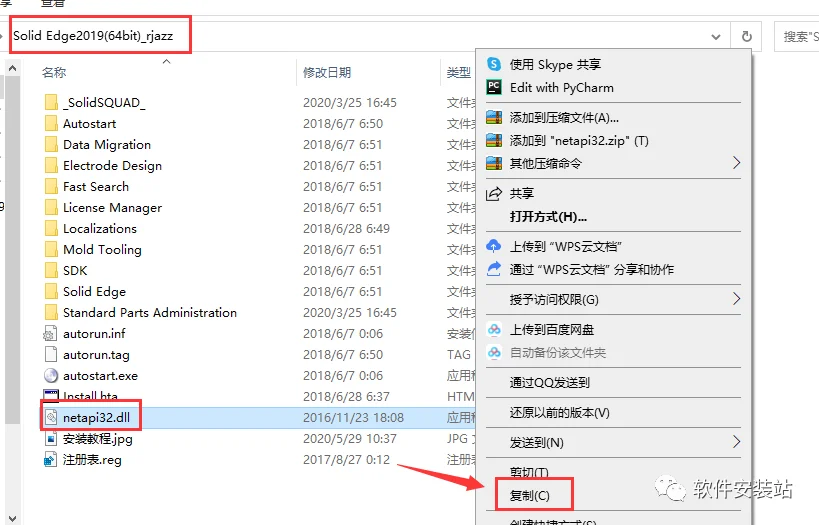Refresh the folder with the reload button

(747, 37)
